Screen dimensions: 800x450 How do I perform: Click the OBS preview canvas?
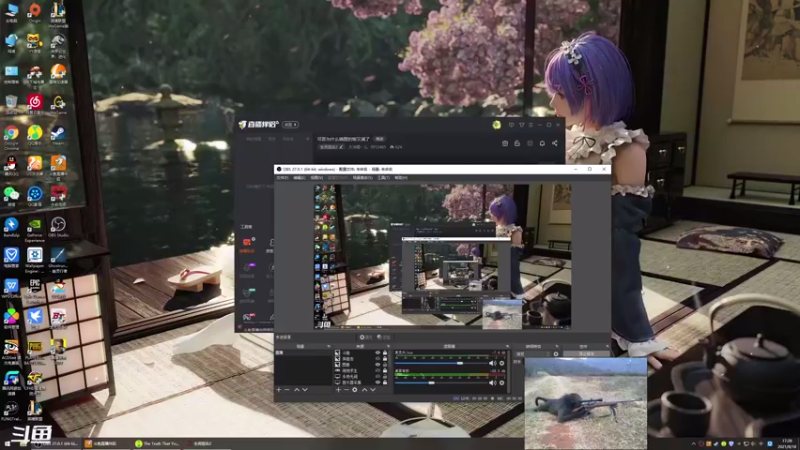pos(442,257)
